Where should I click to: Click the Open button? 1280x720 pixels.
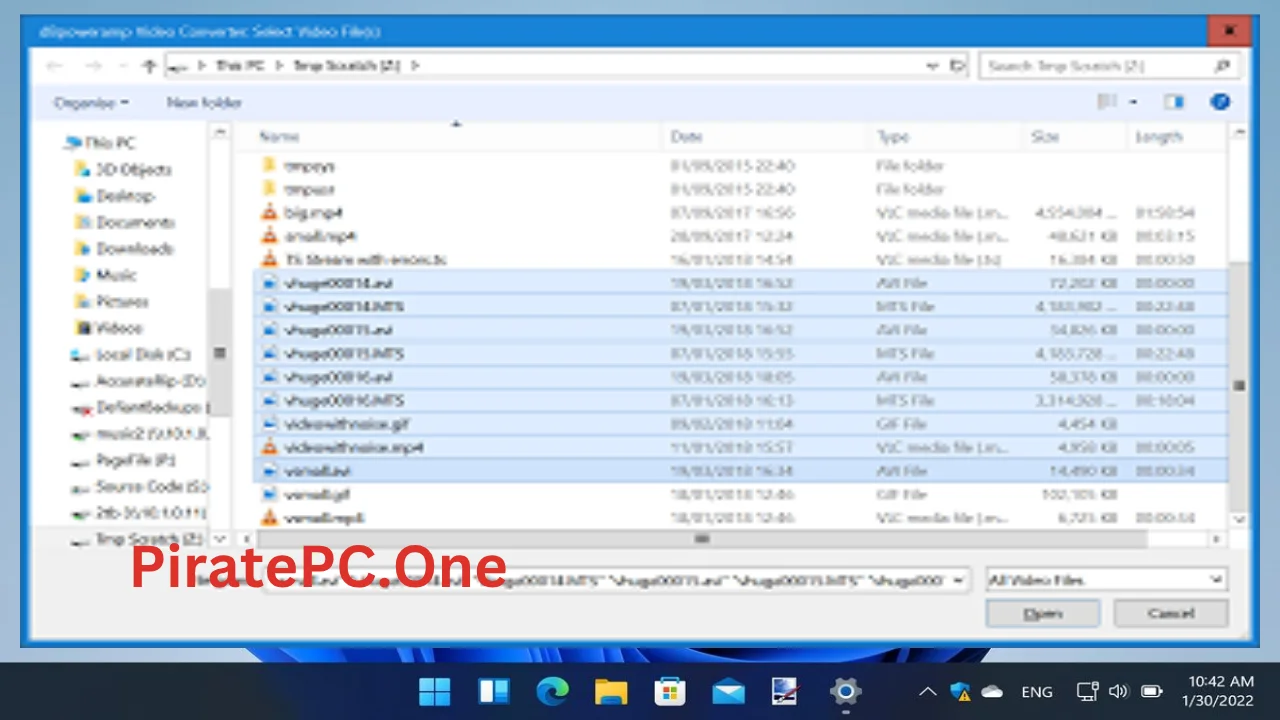[x=1043, y=614]
